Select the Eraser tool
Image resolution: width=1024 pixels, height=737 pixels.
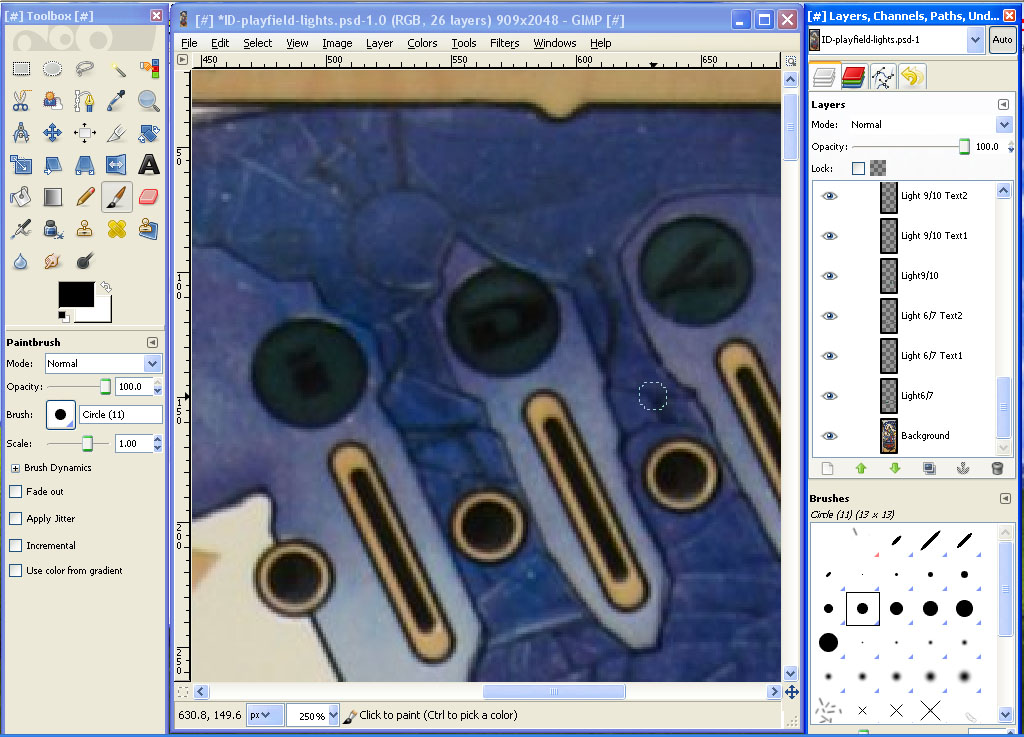[149, 196]
